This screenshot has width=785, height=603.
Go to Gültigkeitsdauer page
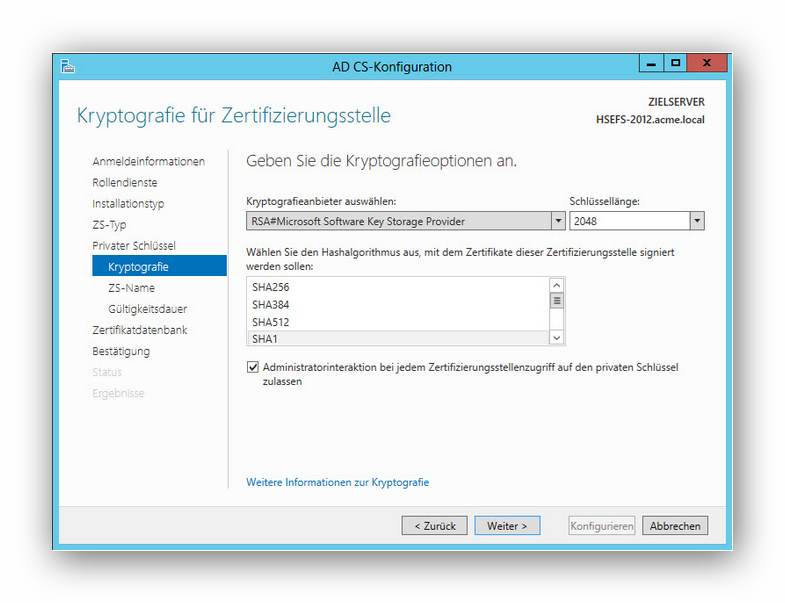tap(147, 309)
